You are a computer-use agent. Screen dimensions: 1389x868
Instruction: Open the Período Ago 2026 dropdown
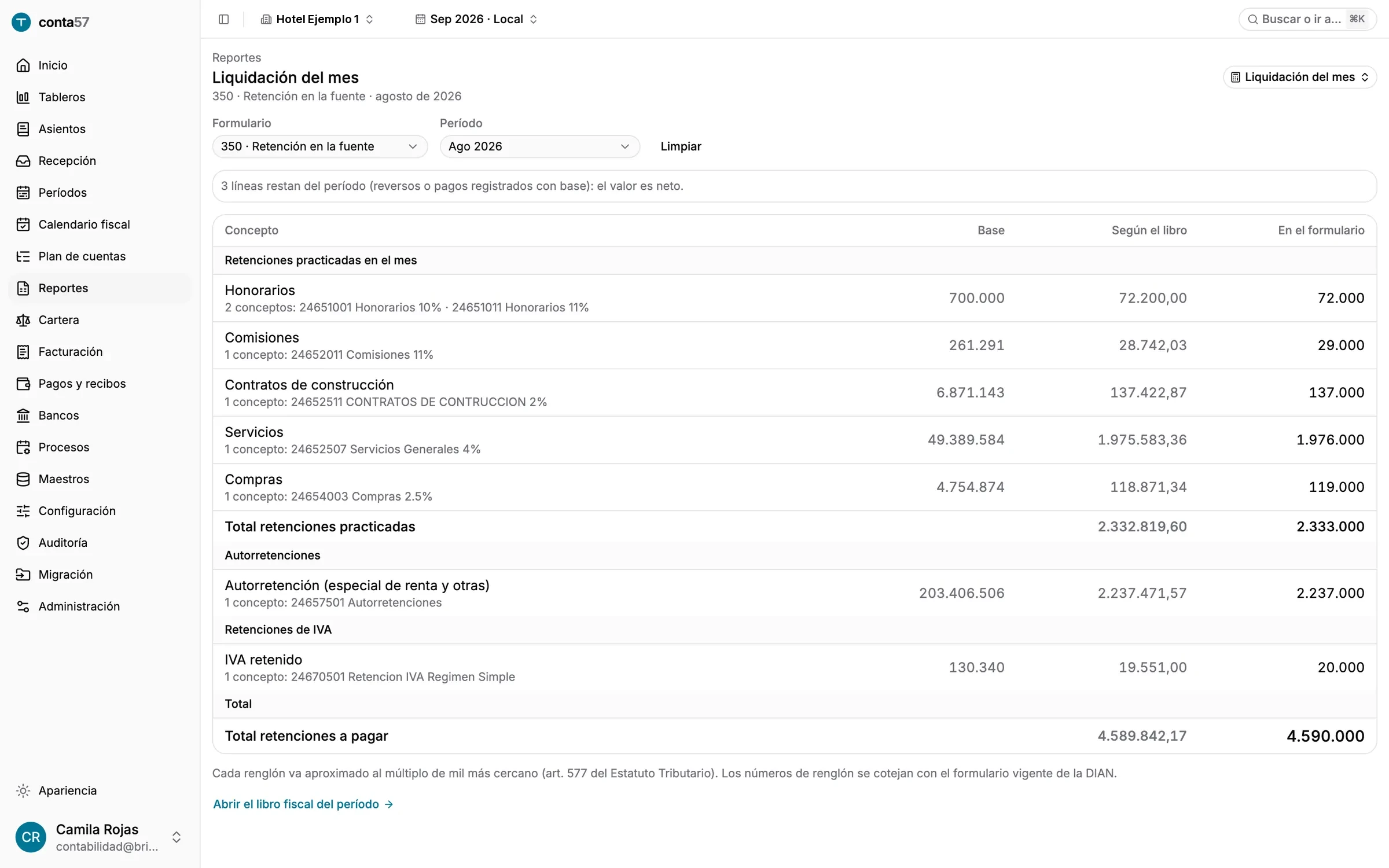[x=539, y=146]
